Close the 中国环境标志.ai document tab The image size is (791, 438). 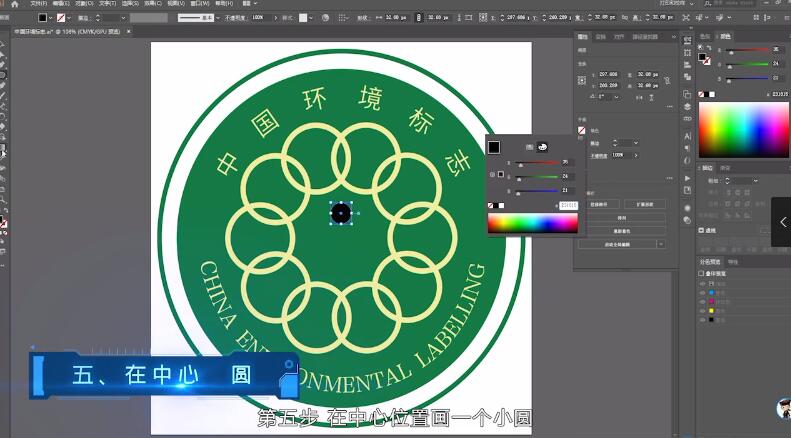[129, 31]
